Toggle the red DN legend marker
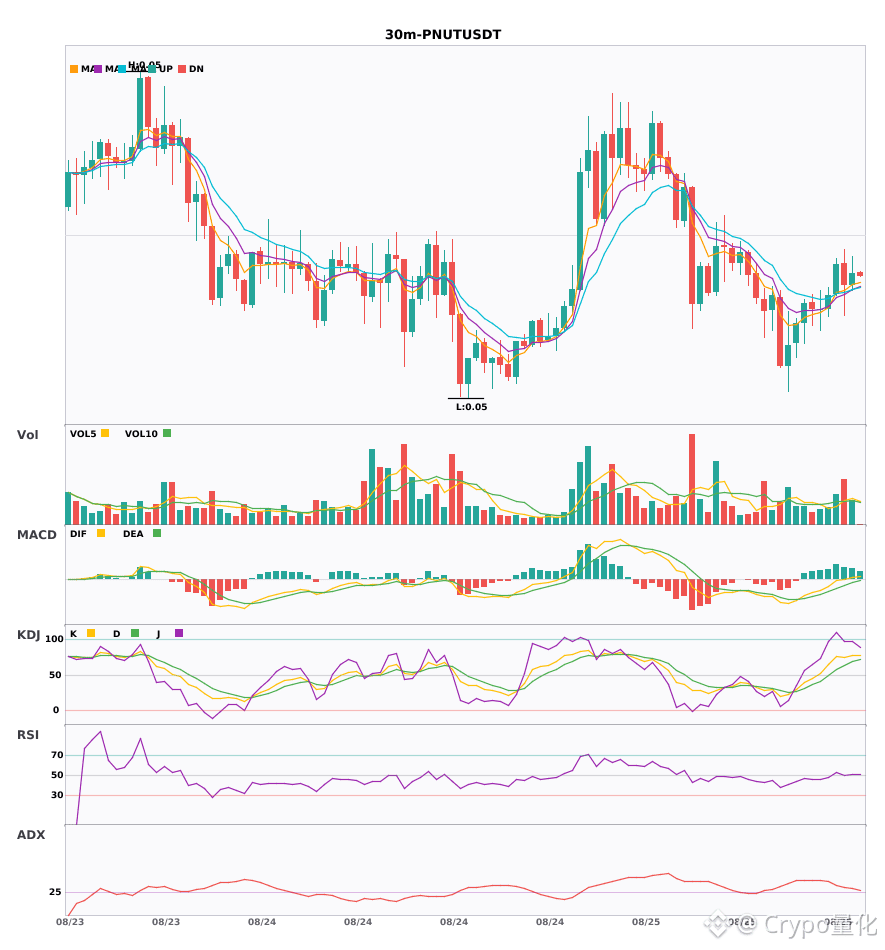Screen dimensions: 885x950 coord(182,69)
